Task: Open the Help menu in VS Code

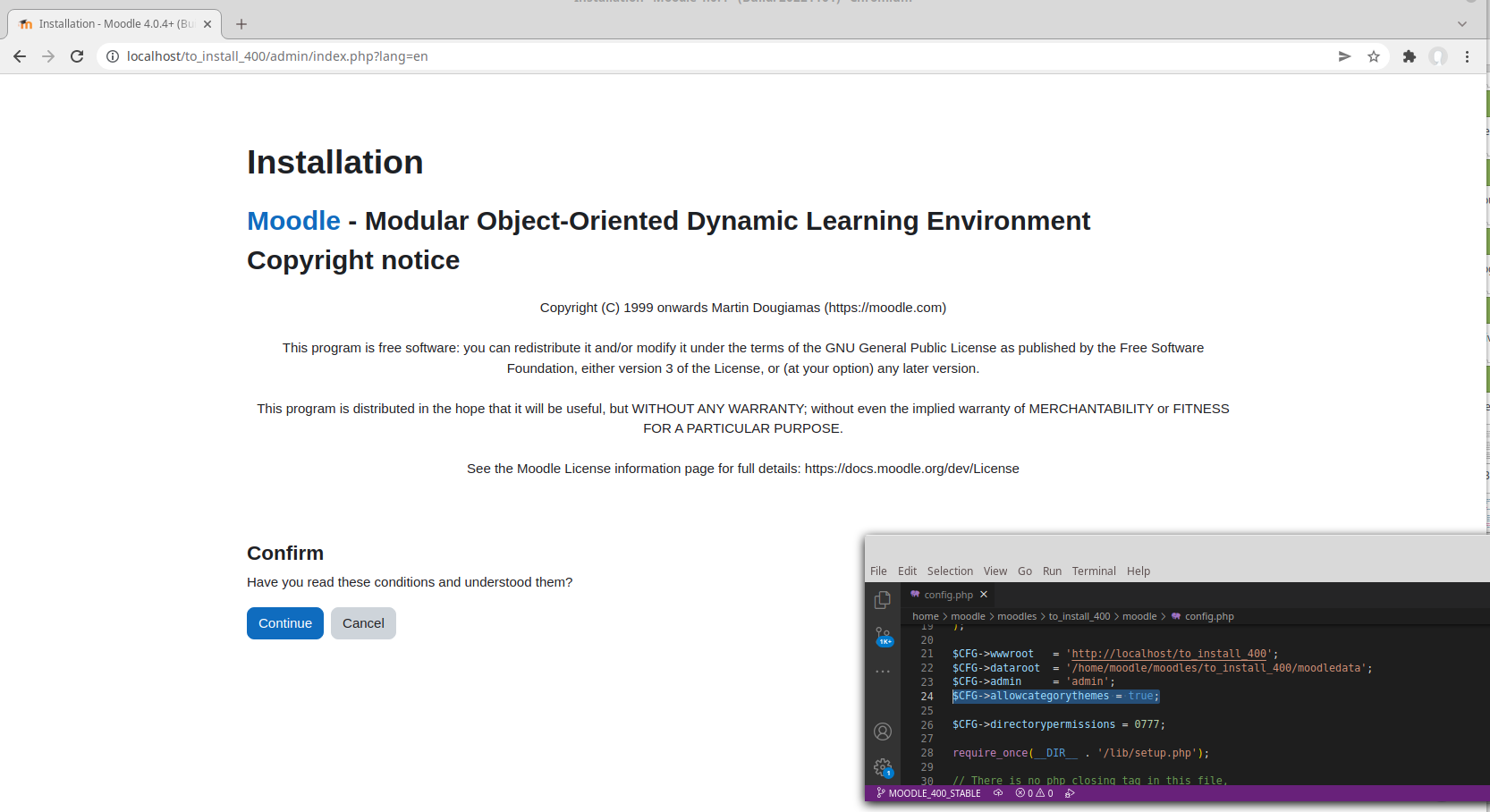Action: tap(1139, 571)
